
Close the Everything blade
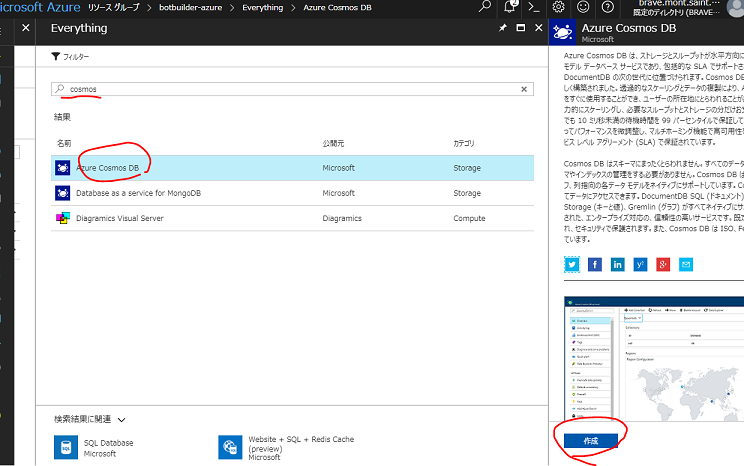pyautogui.click(x=539, y=28)
